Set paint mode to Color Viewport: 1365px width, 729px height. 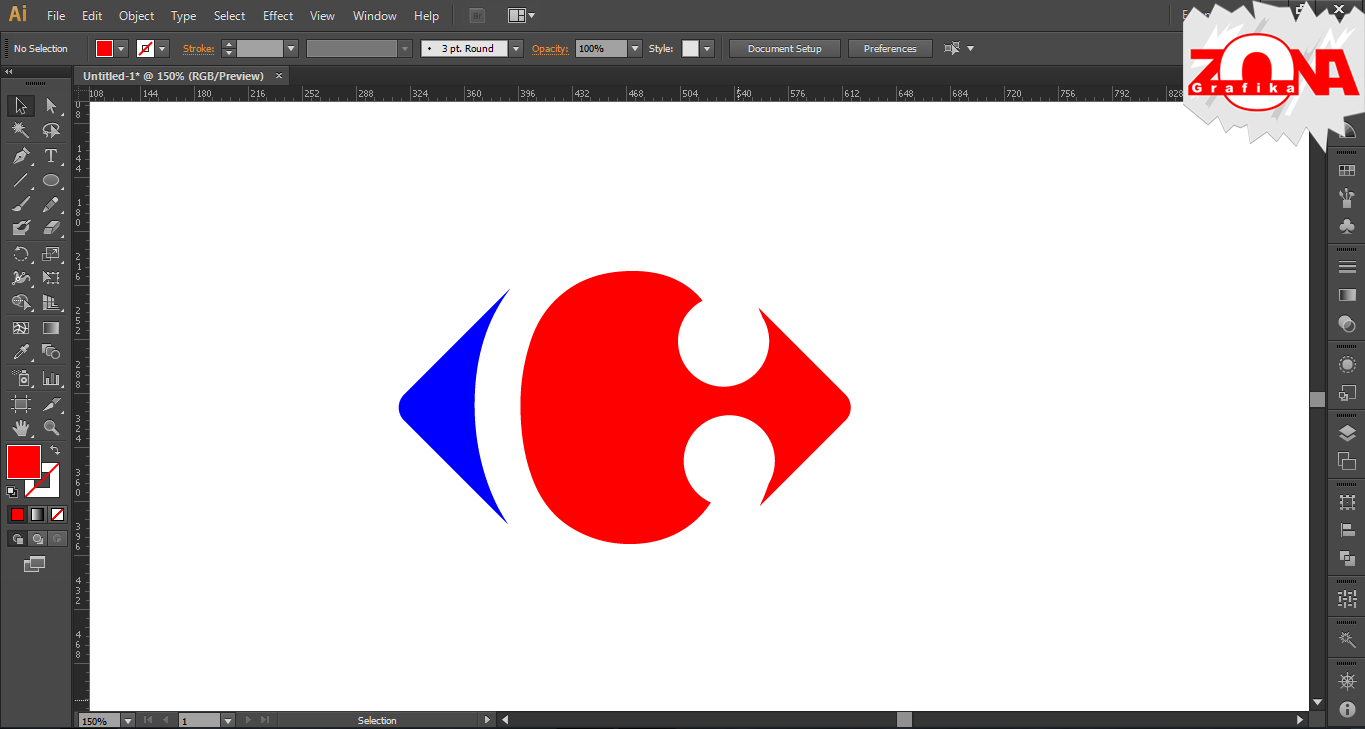point(17,514)
